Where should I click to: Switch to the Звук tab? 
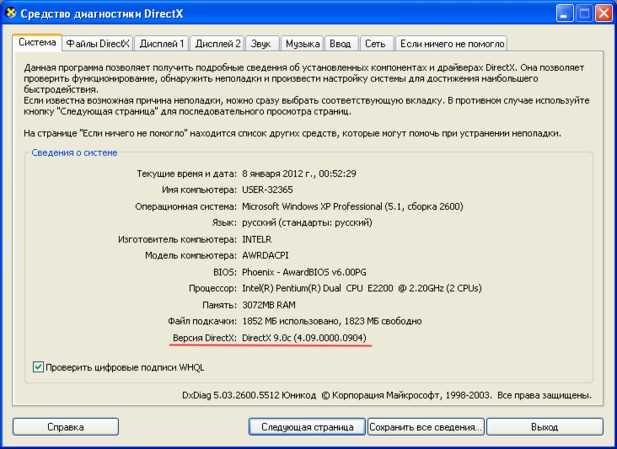tap(261, 44)
